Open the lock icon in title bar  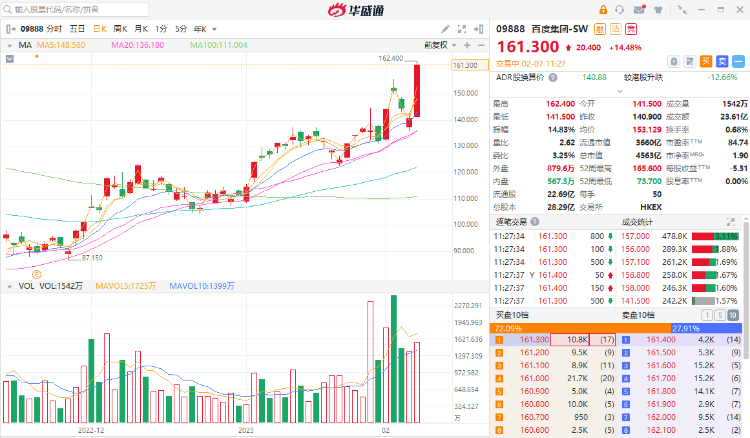pyautogui.click(x=603, y=10)
